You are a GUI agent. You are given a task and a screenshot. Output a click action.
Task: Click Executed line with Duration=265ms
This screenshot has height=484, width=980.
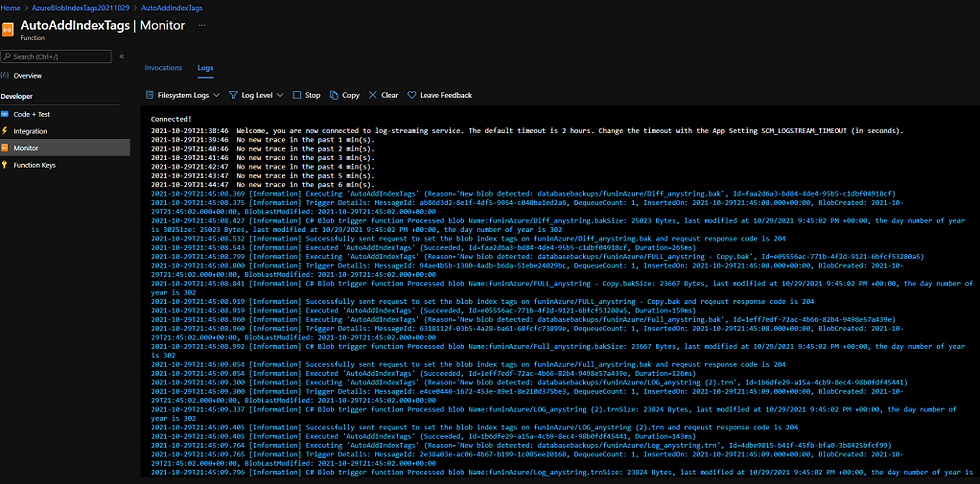coord(424,248)
